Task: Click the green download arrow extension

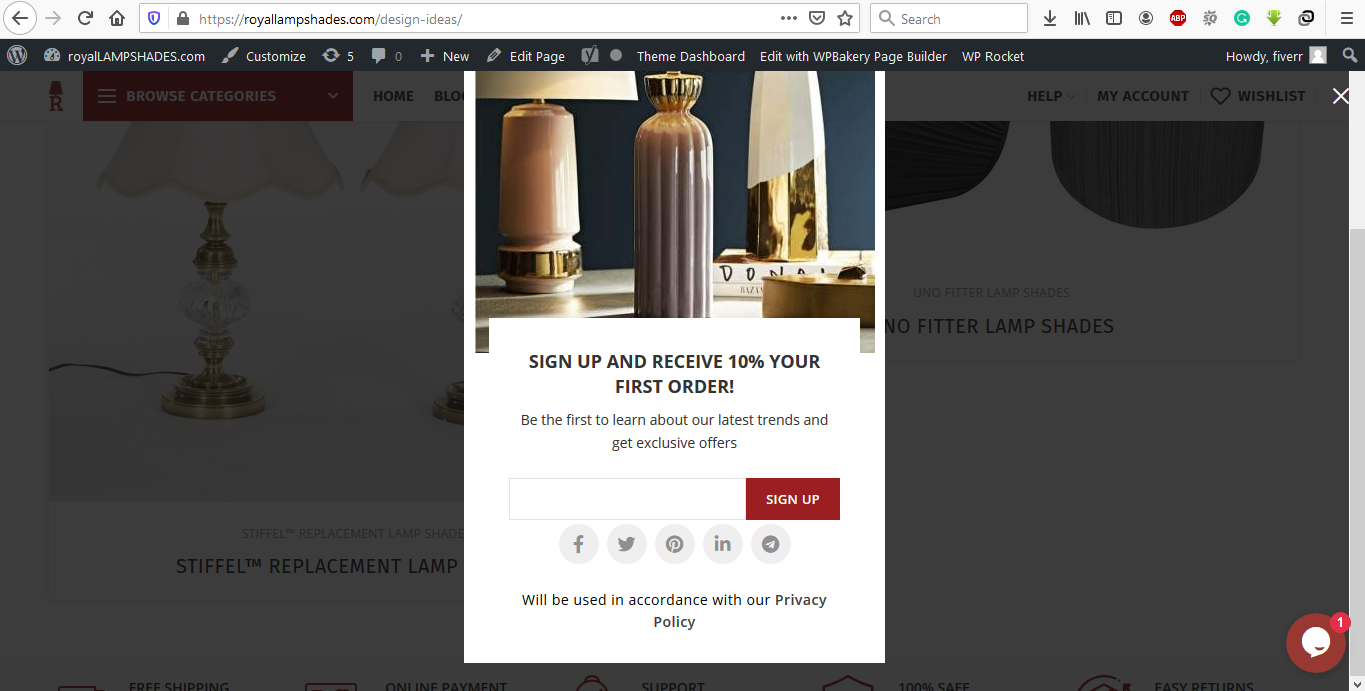Action: (1274, 18)
